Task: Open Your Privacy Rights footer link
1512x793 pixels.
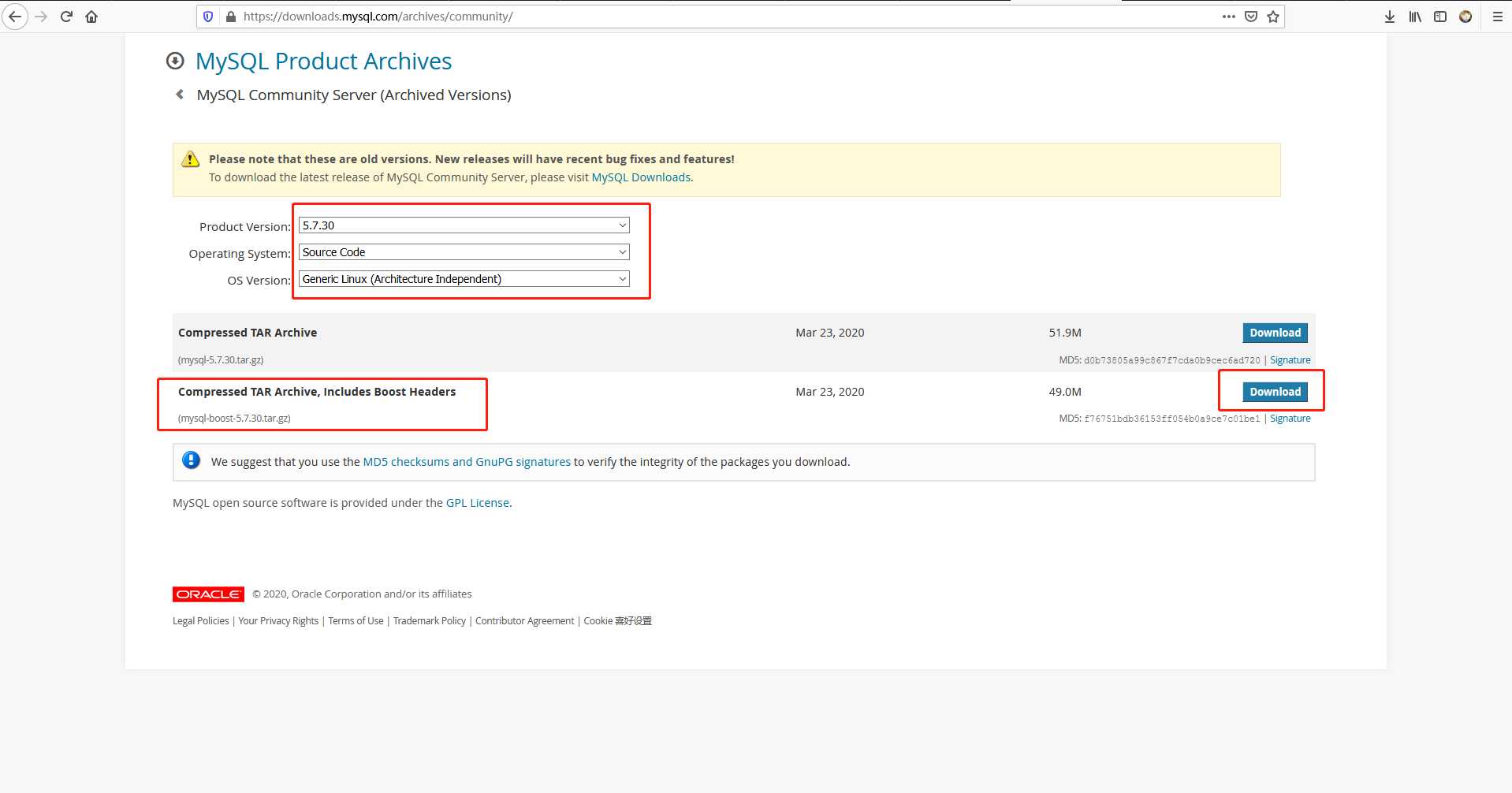Action: click(x=278, y=621)
